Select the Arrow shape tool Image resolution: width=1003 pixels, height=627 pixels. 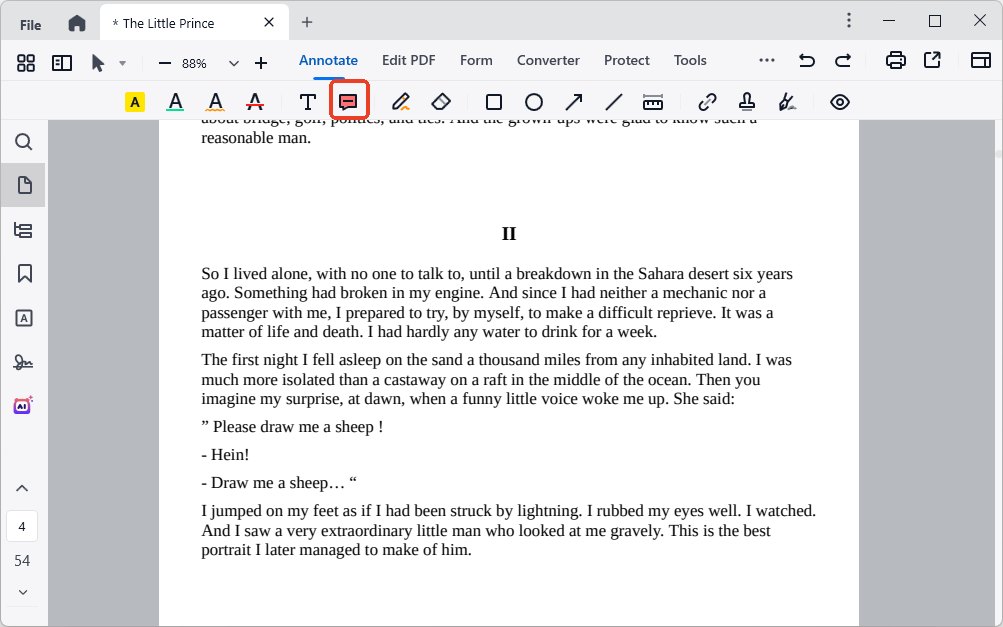pyautogui.click(x=574, y=101)
